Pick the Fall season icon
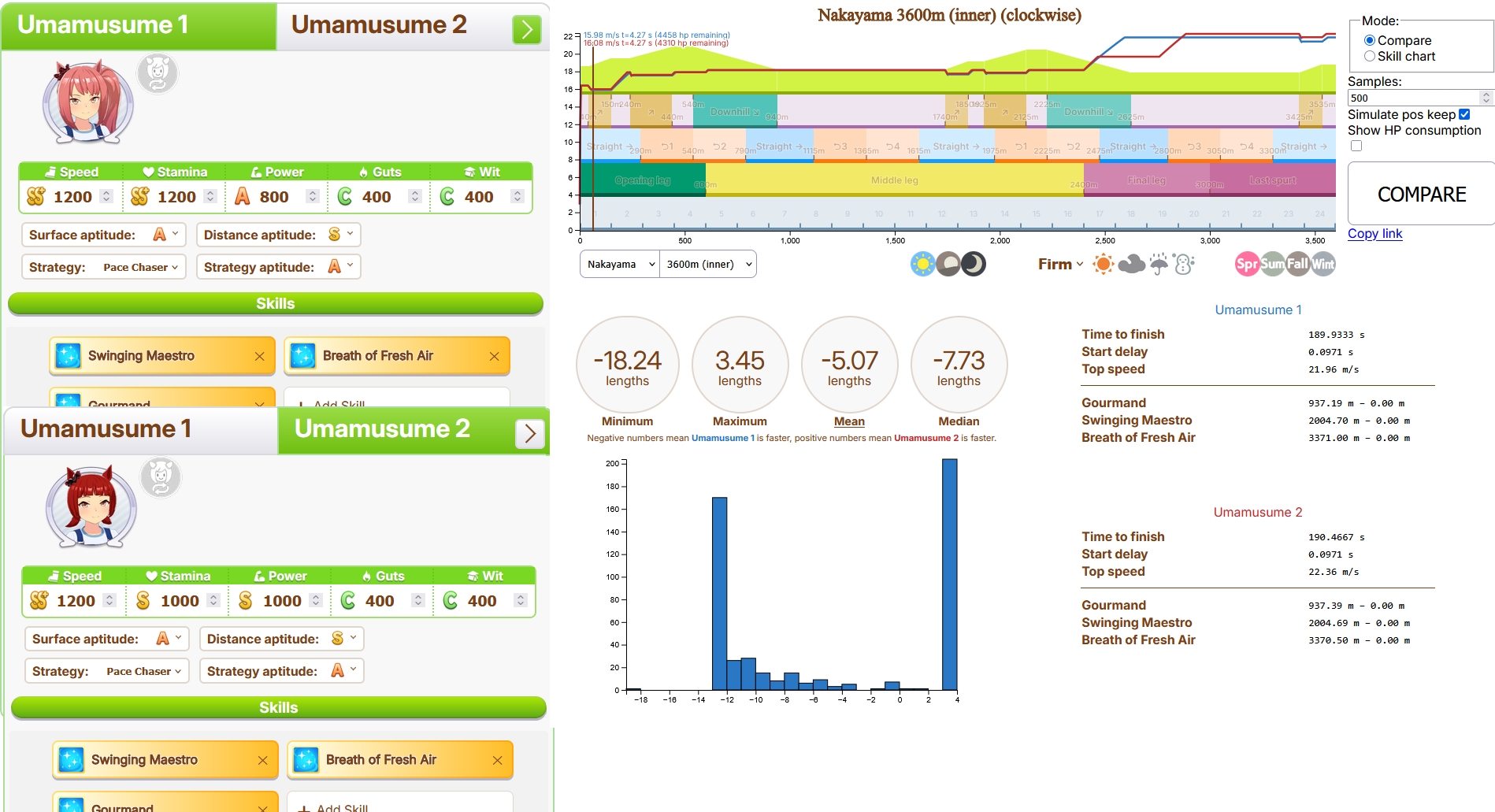This screenshot has height=812, width=1495. pos(1297,264)
